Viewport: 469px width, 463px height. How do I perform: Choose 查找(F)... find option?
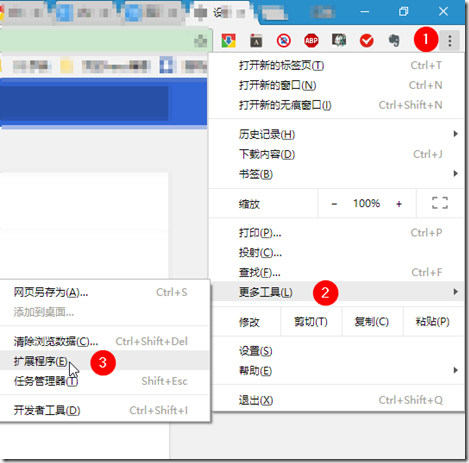pos(336,273)
